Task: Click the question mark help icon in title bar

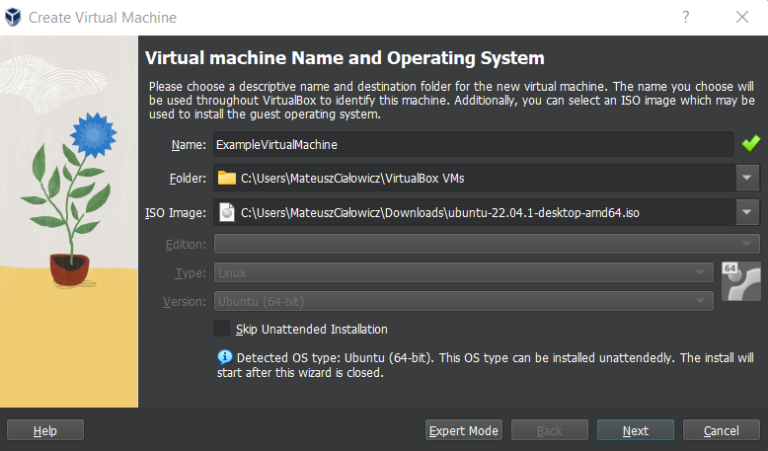Action: pos(686,17)
